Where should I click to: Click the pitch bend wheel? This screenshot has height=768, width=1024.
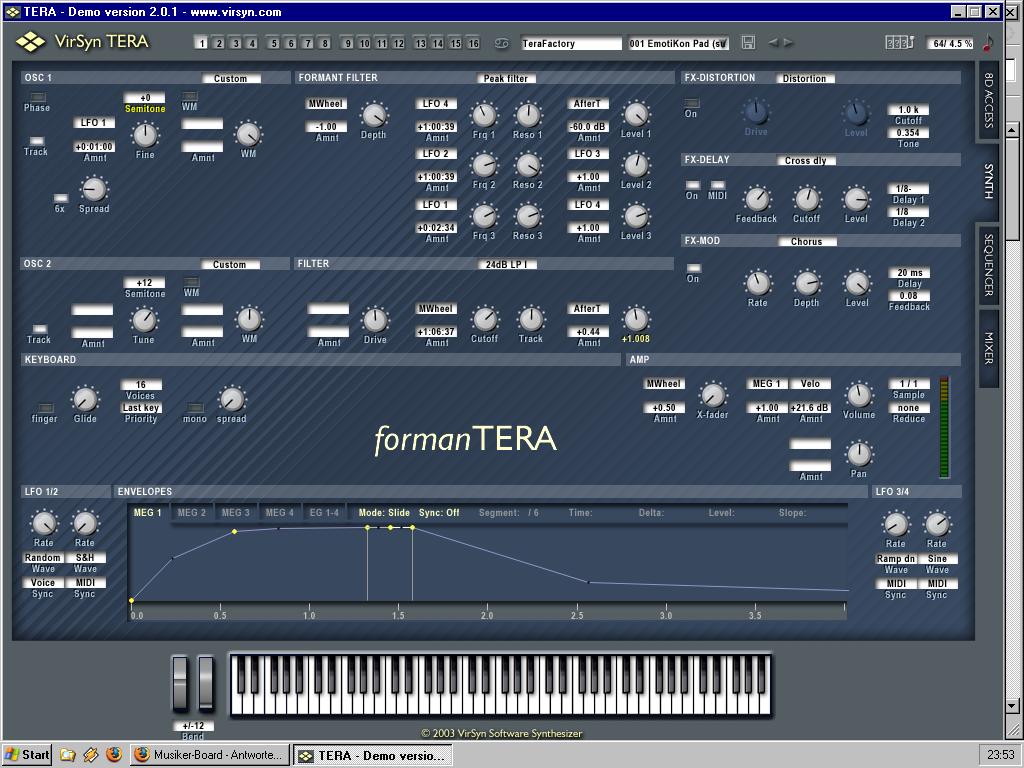pos(180,684)
